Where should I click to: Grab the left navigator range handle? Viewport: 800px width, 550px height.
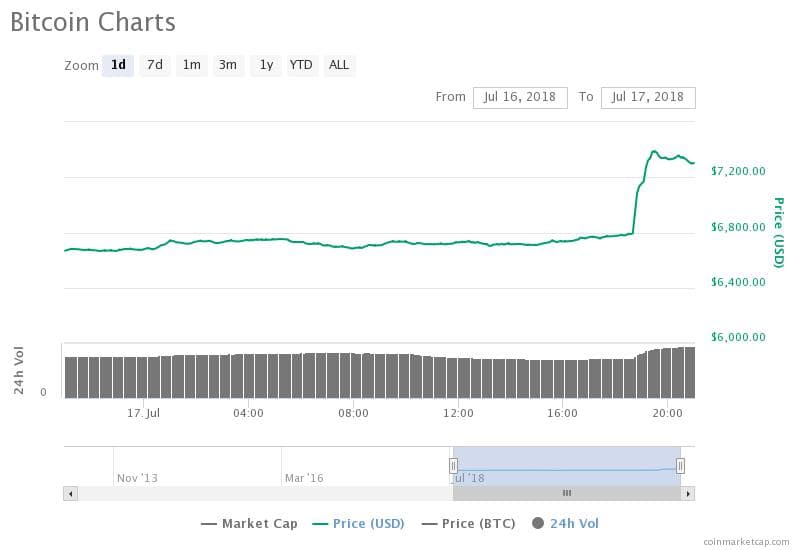pyautogui.click(x=453, y=465)
